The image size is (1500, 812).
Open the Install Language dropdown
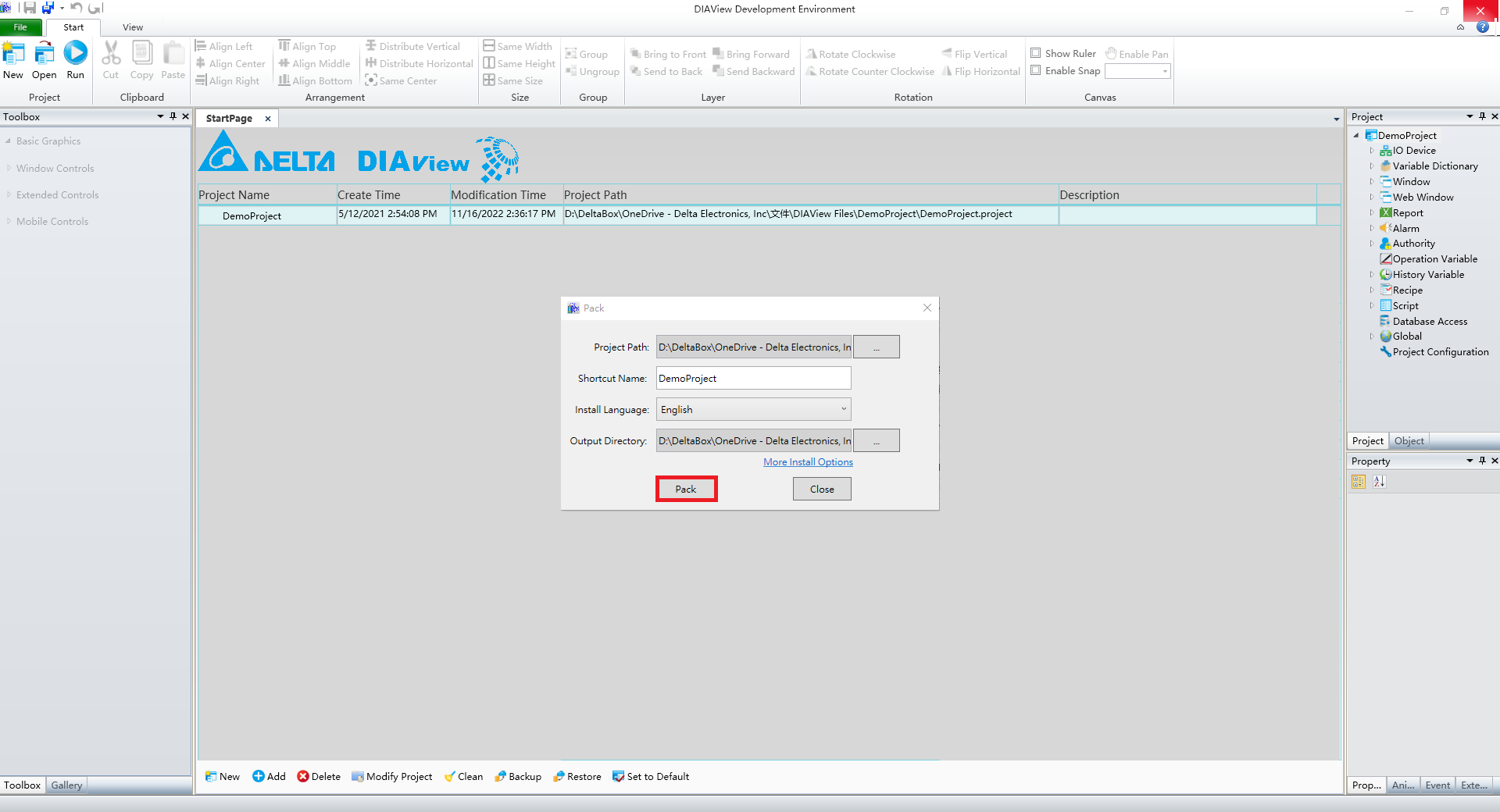pyautogui.click(x=753, y=409)
